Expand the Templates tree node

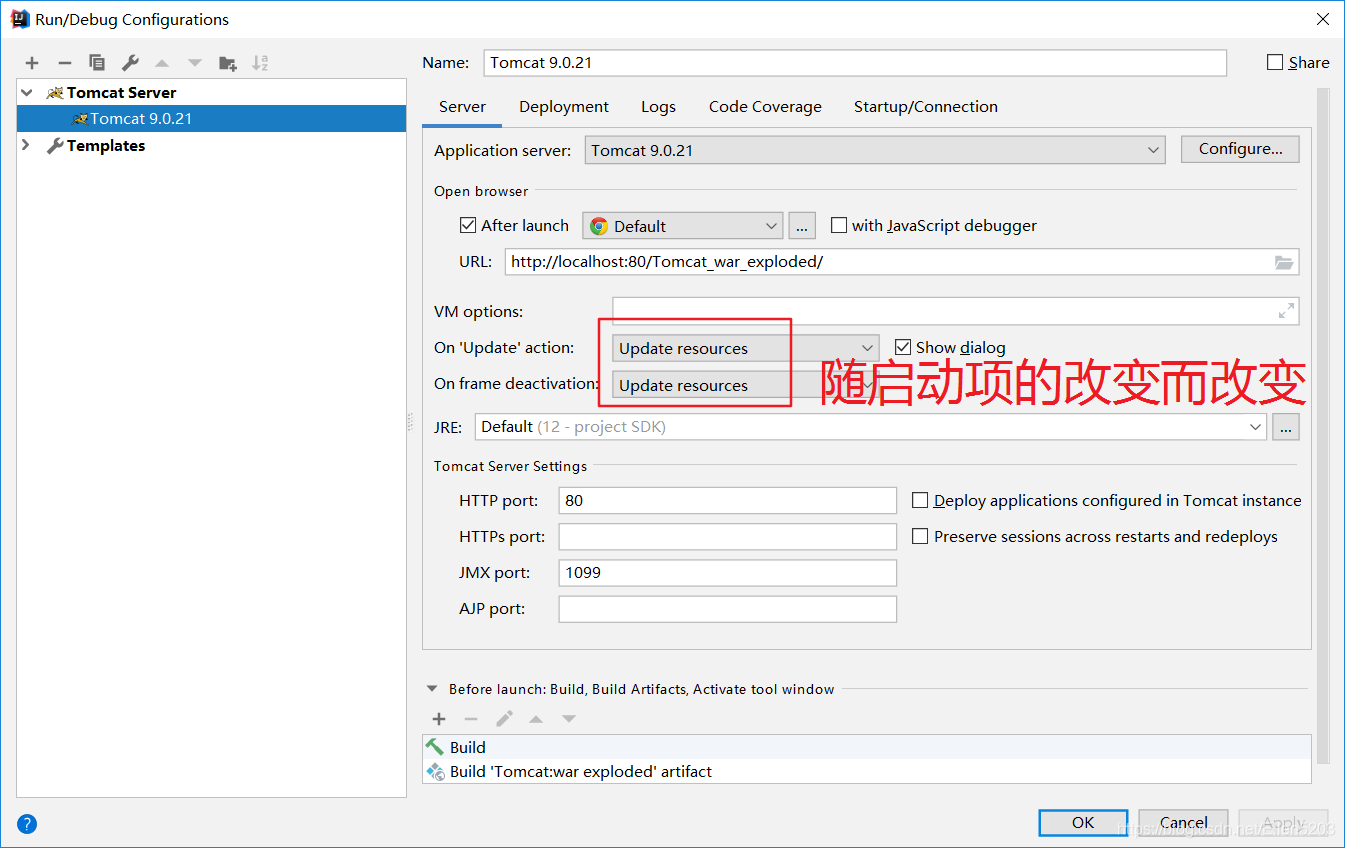pyautogui.click(x=27, y=145)
